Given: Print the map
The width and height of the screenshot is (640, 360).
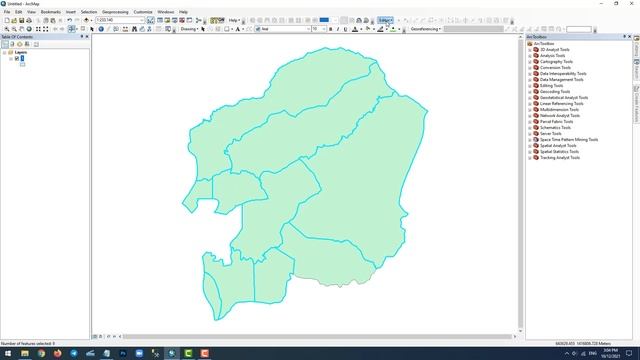Looking at the screenshot, I should coord(29,20).
